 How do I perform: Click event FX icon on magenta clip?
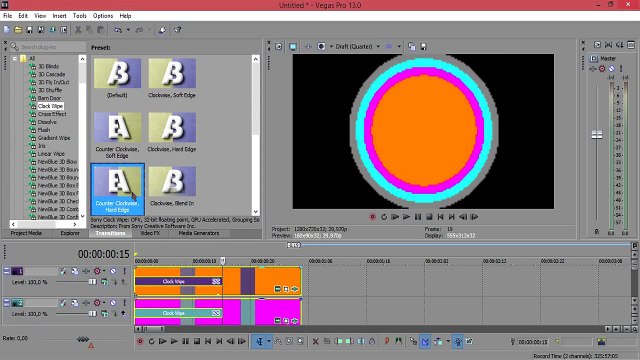[295, 321]
